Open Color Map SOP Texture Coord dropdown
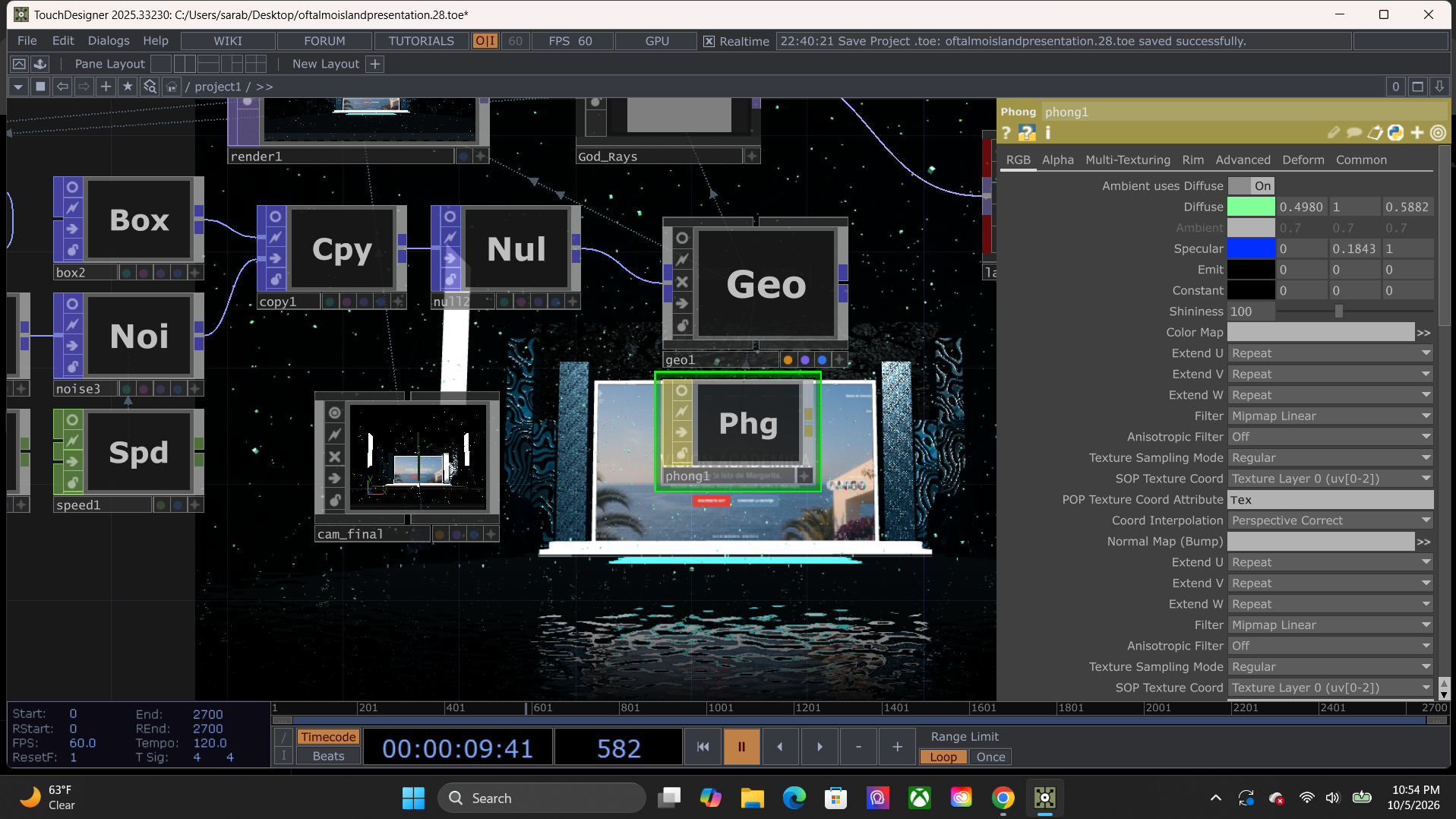Viewport: 1456px width, 819px height. 1330,479
